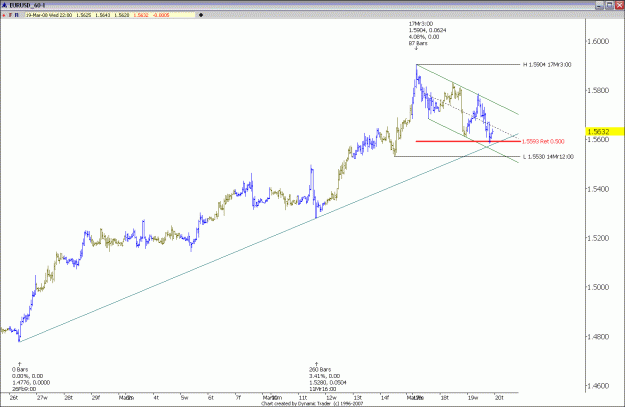Click the '1.4776, 0.0000' annotation text
The height and width of the screenshot is (407, 625).
pyautogui.click(x=31, y=382)
